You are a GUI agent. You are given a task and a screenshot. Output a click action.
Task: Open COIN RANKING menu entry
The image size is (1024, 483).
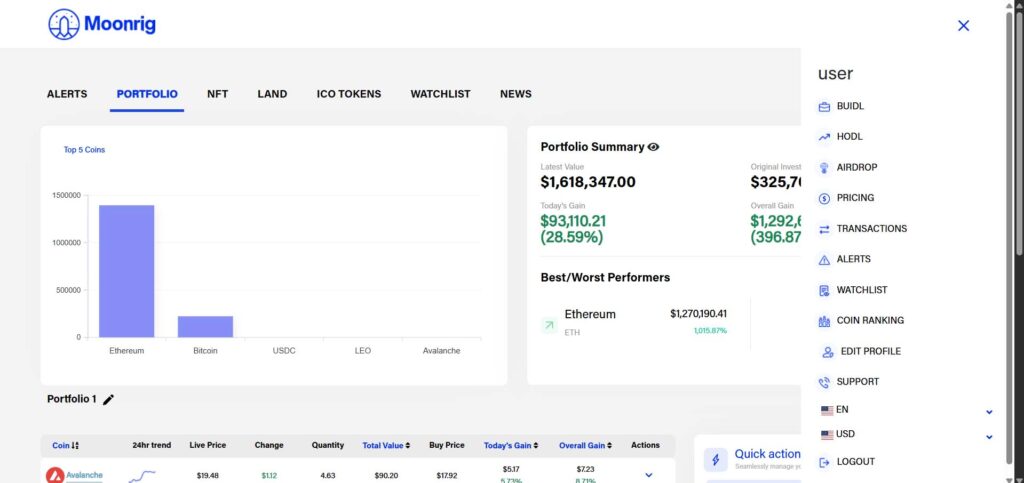(871, 320)
